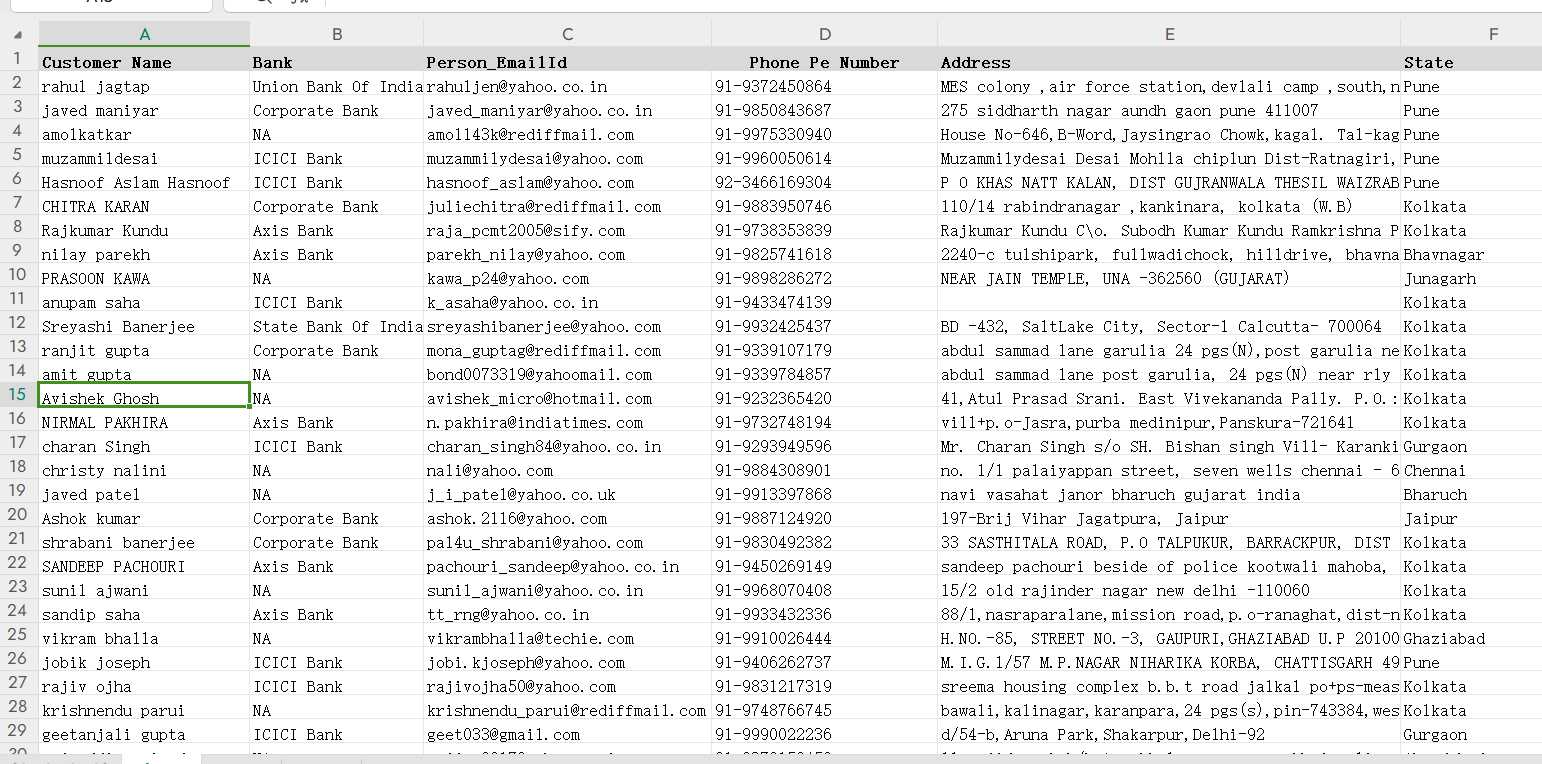Click the Bhavnagar state cell
The height and width of the screenshot is (764, 1542).
[x=1471, y=255]
